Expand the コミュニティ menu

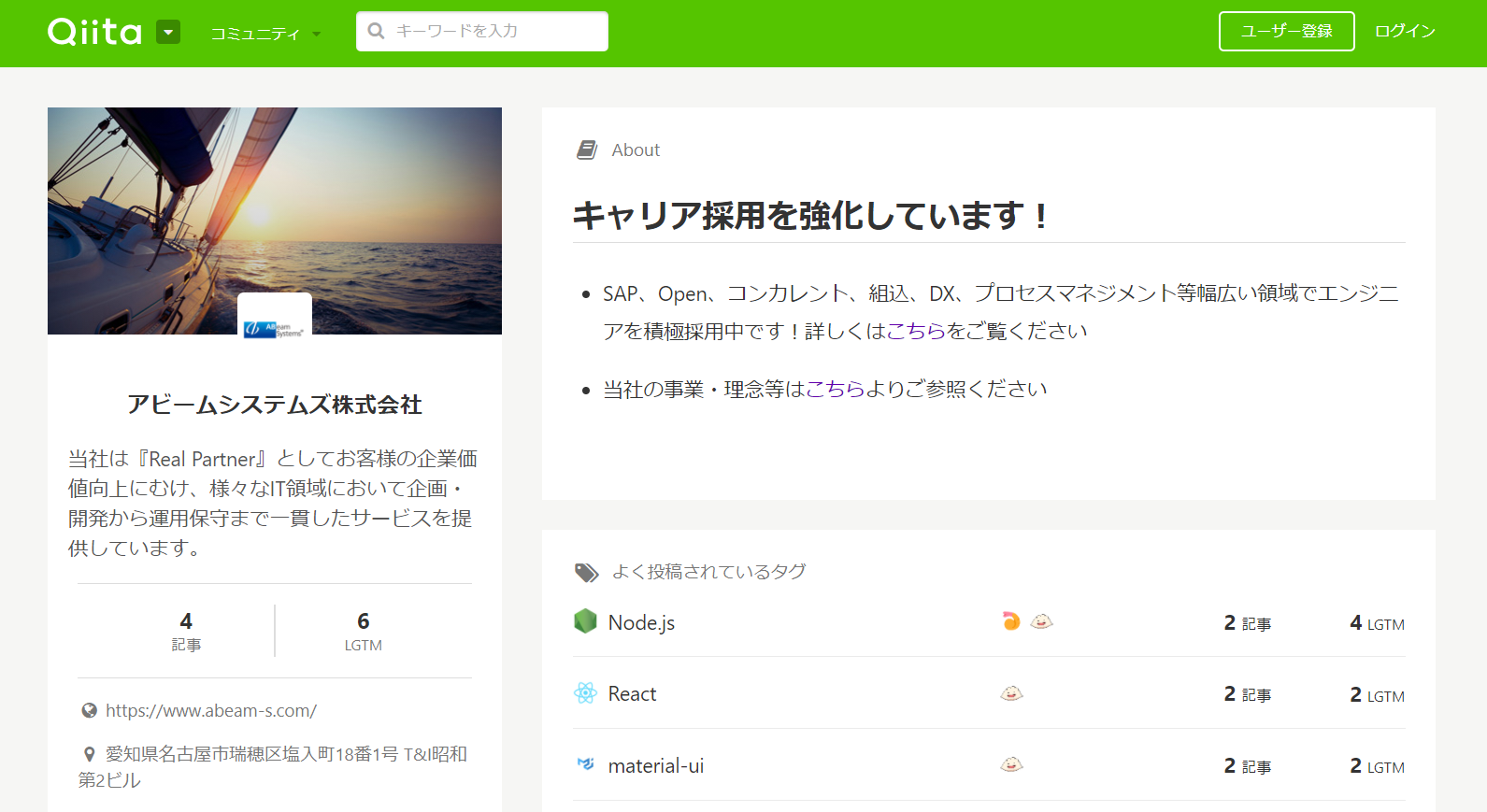pos(265,34)
